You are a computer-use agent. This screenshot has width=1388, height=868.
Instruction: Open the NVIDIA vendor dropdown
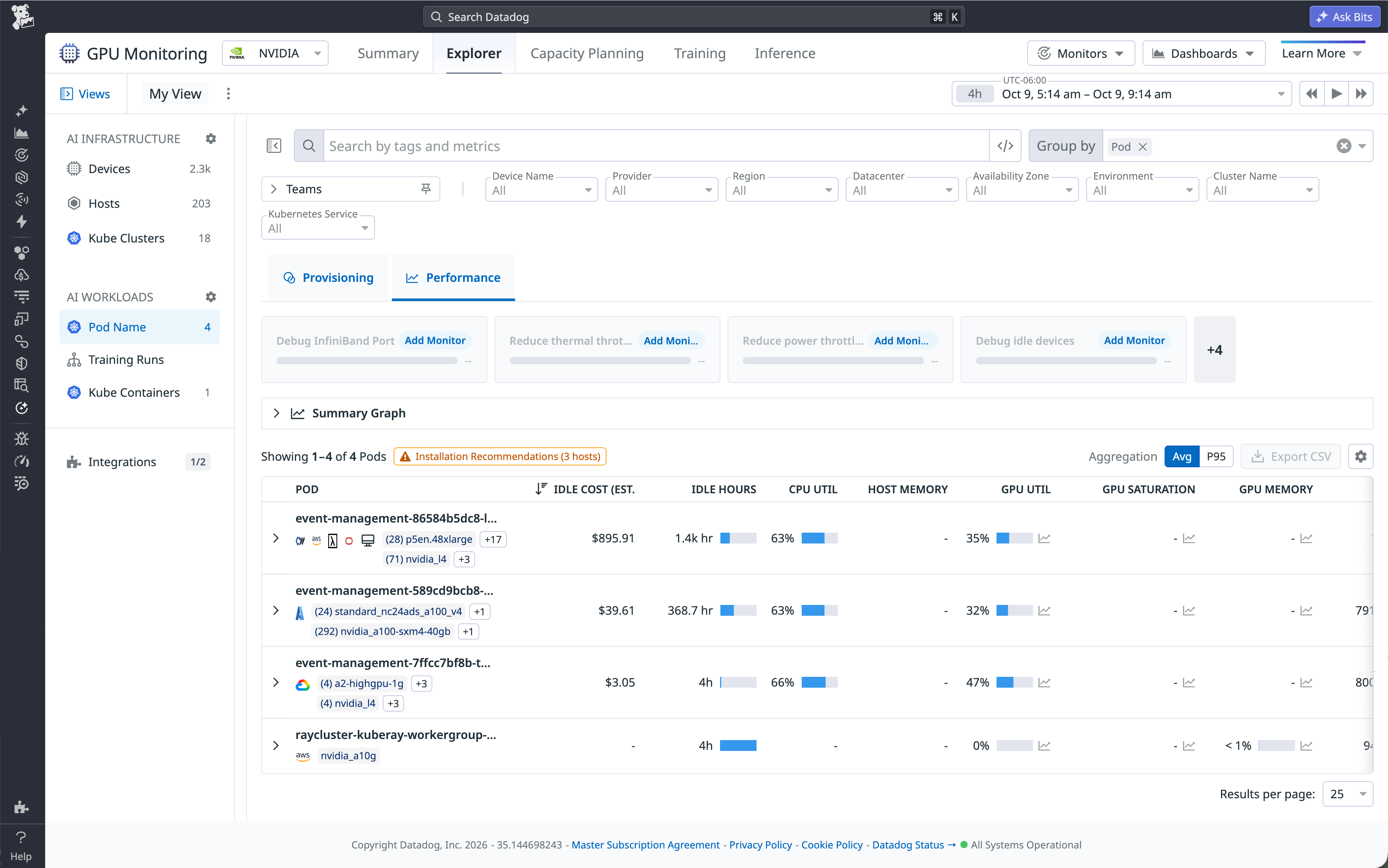[x=275, y=53]
